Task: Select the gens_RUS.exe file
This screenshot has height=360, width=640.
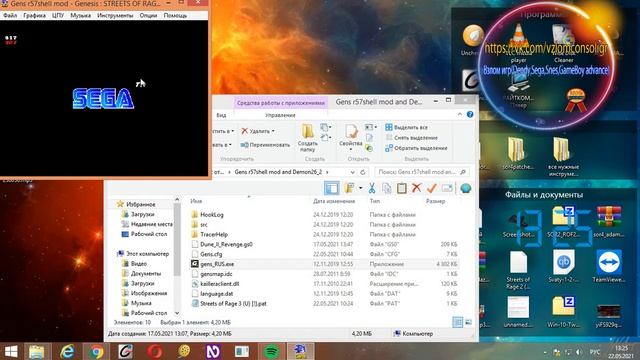Action: pos(217,264)
